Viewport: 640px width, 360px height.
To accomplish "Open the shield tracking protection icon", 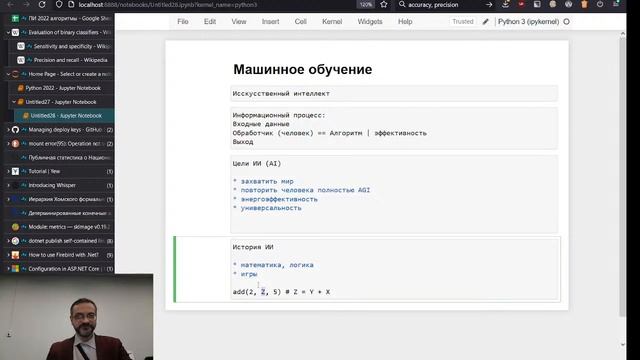I will point(59,4).
